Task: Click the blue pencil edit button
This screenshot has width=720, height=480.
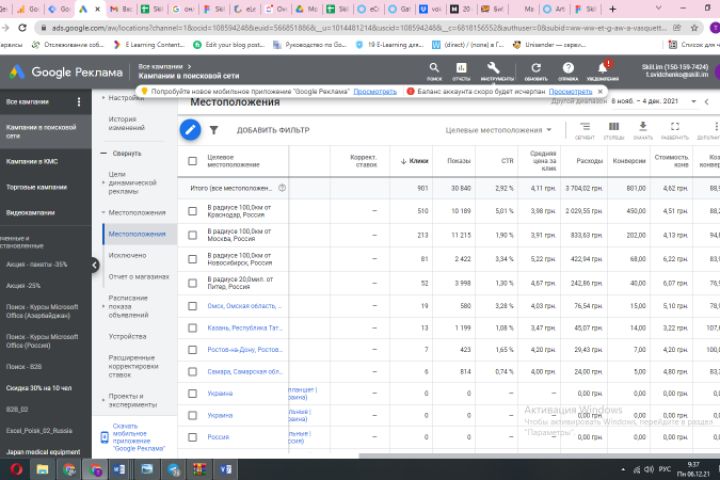Action: tap(190, 129)
